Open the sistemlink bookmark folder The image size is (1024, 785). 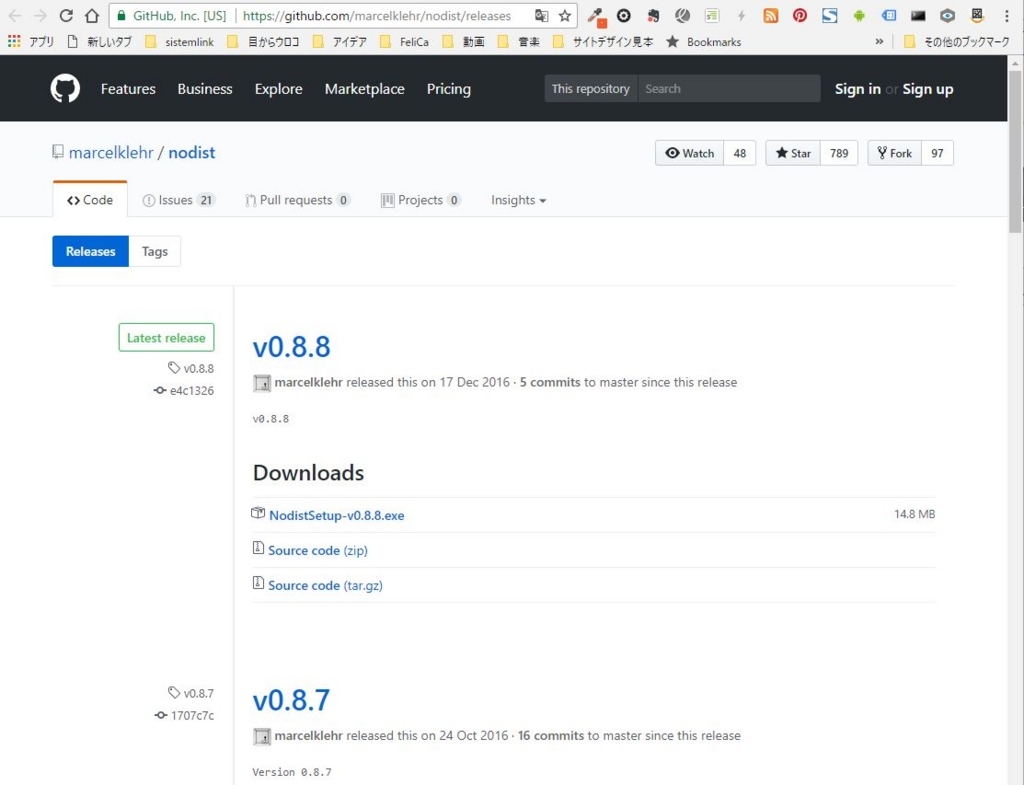coord(180,42)
